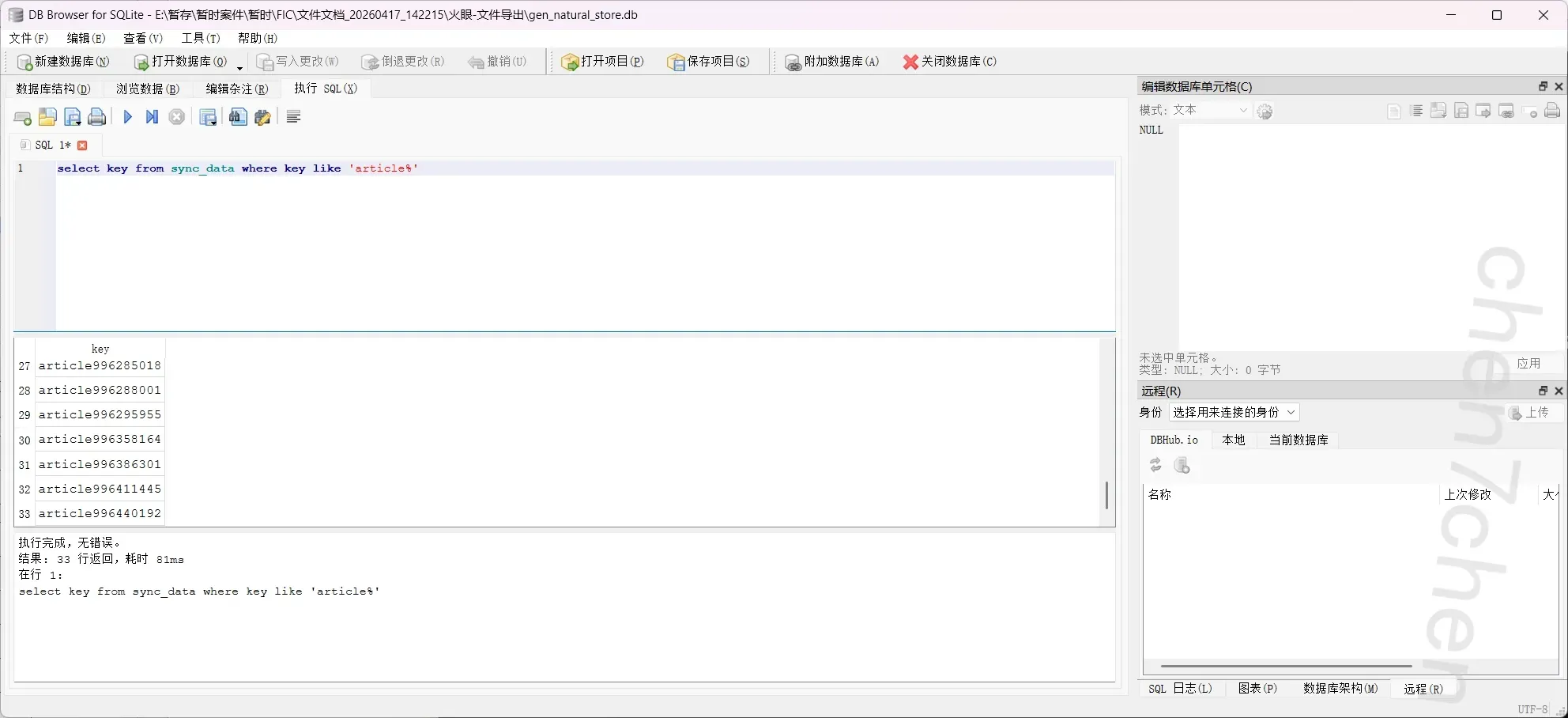
Task: Open a new SQL editor tab
Action: pos(22,118)
